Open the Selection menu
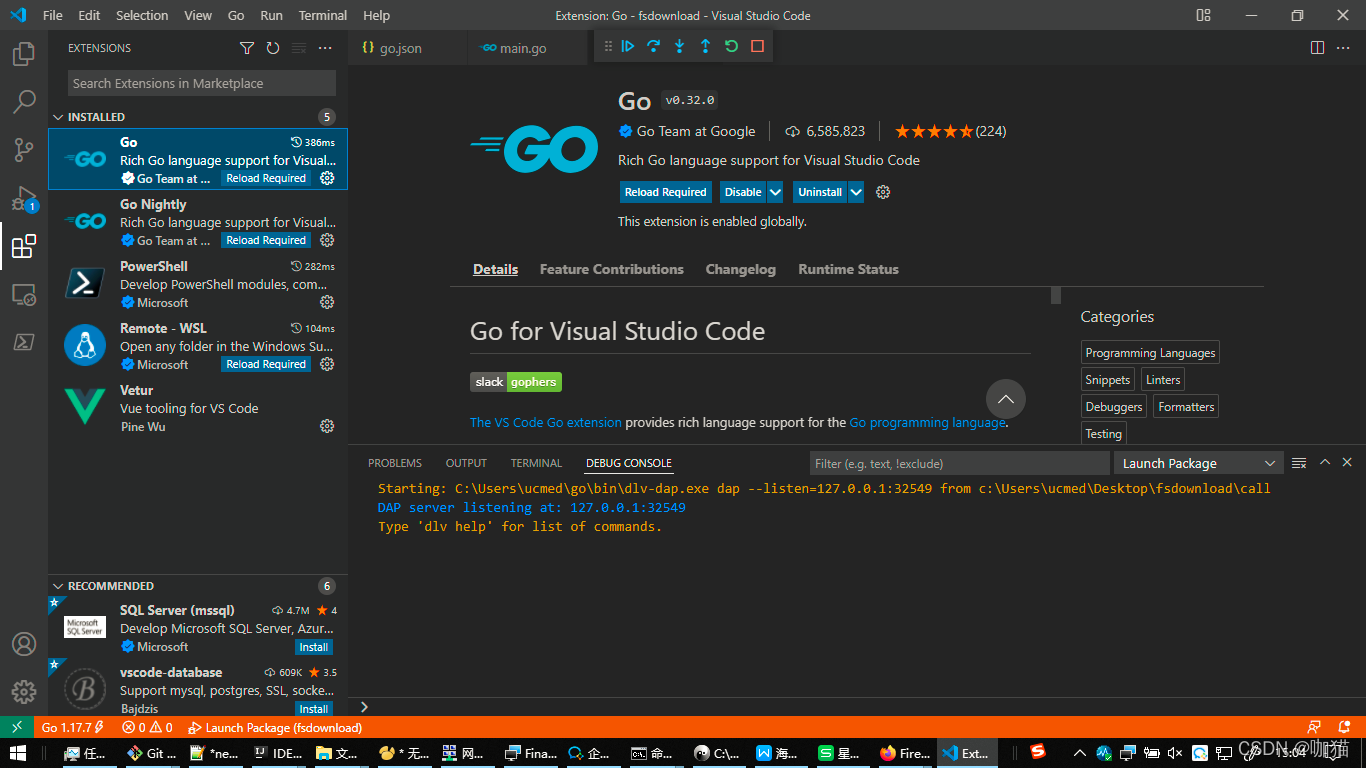 (142, 15)
